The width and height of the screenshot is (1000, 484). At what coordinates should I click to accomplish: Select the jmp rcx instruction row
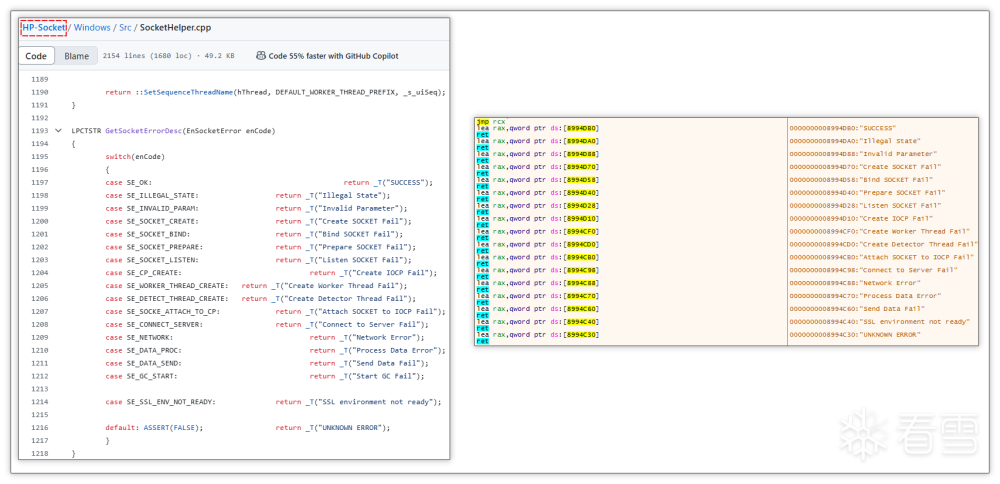coord(491,121)
